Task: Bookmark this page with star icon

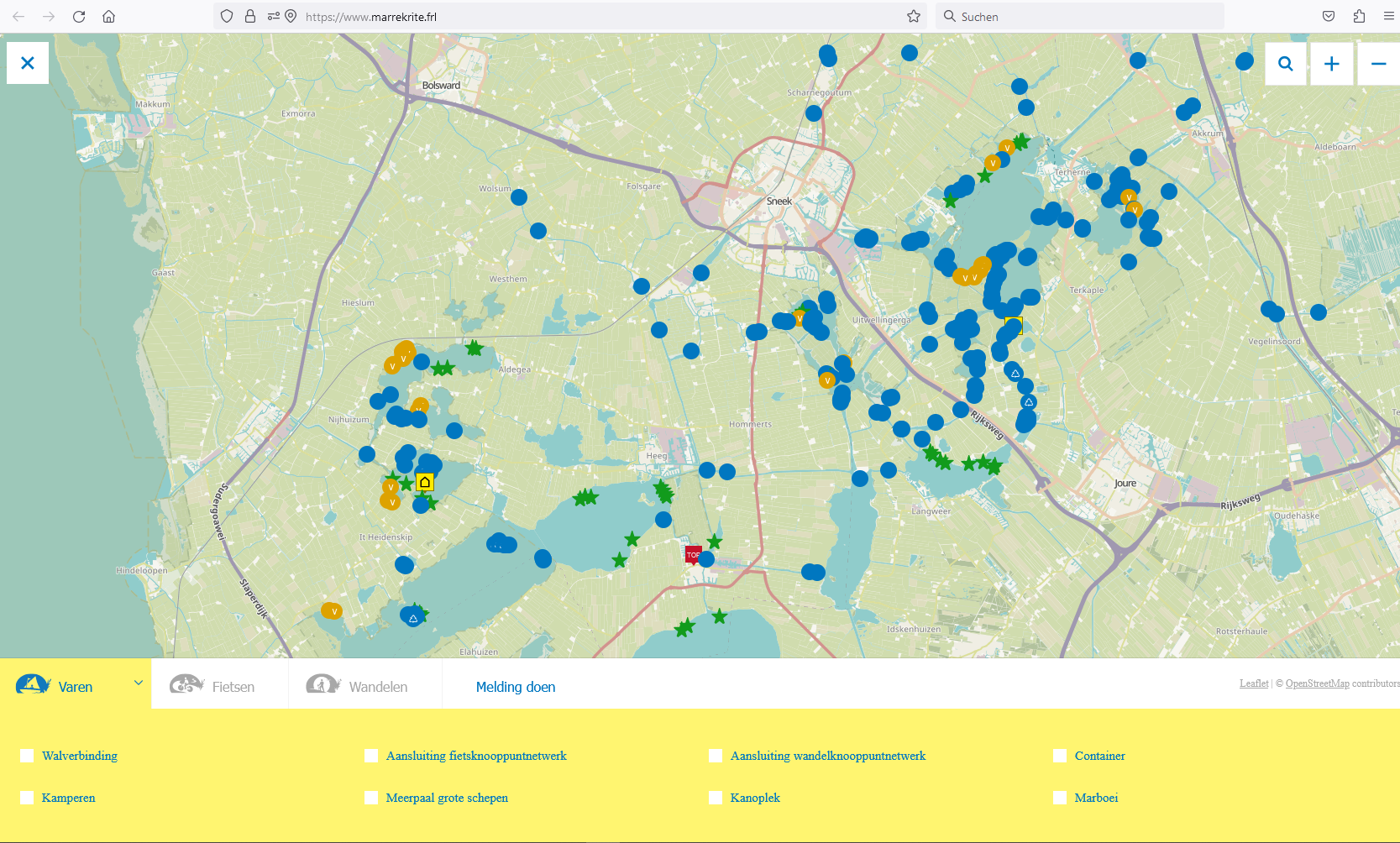Action: click(x=914, y=17)
